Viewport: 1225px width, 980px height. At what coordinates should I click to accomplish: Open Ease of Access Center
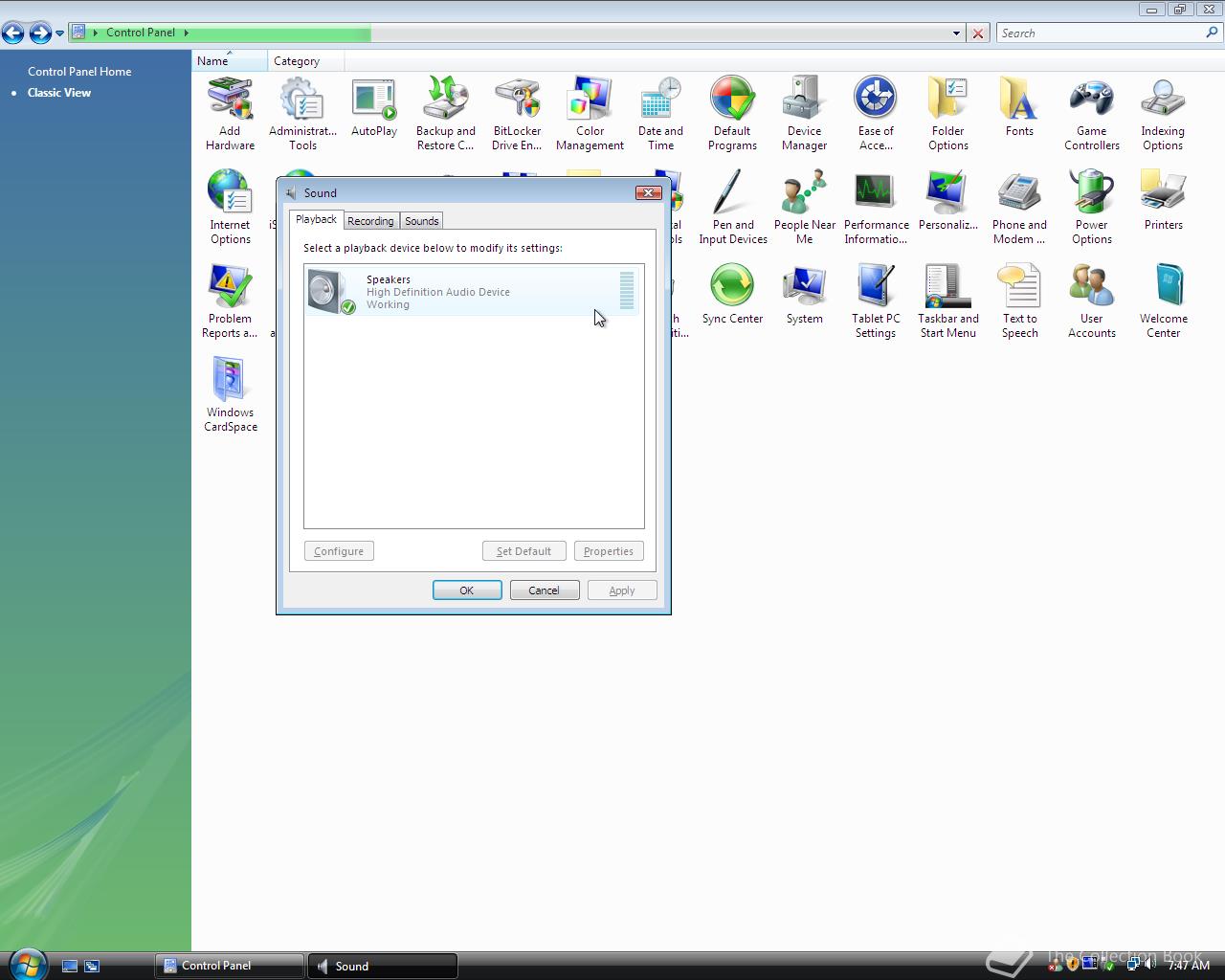pos(876,114)
